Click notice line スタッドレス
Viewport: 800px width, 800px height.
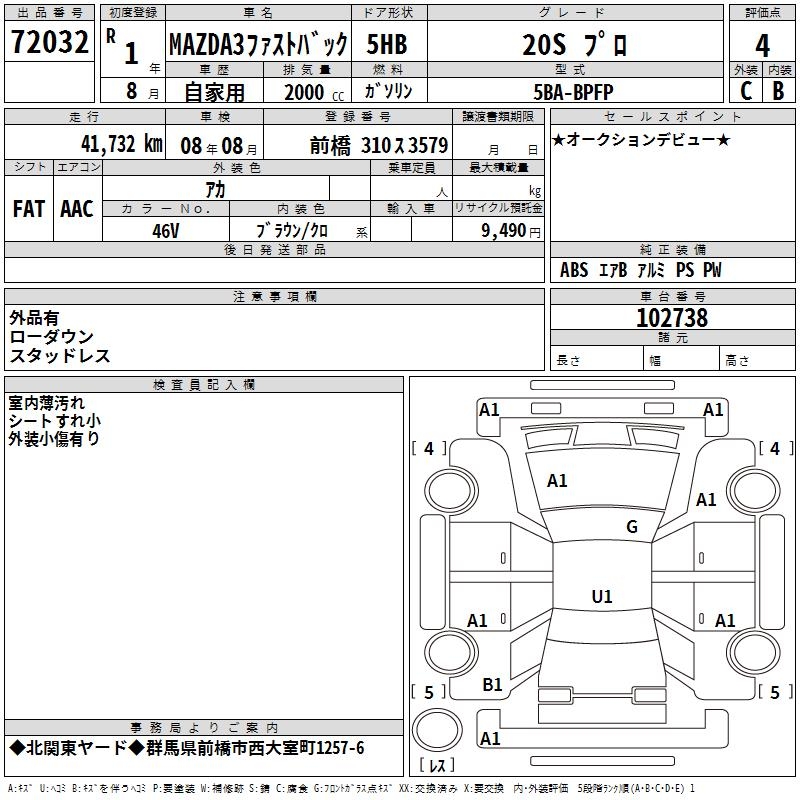60,356
